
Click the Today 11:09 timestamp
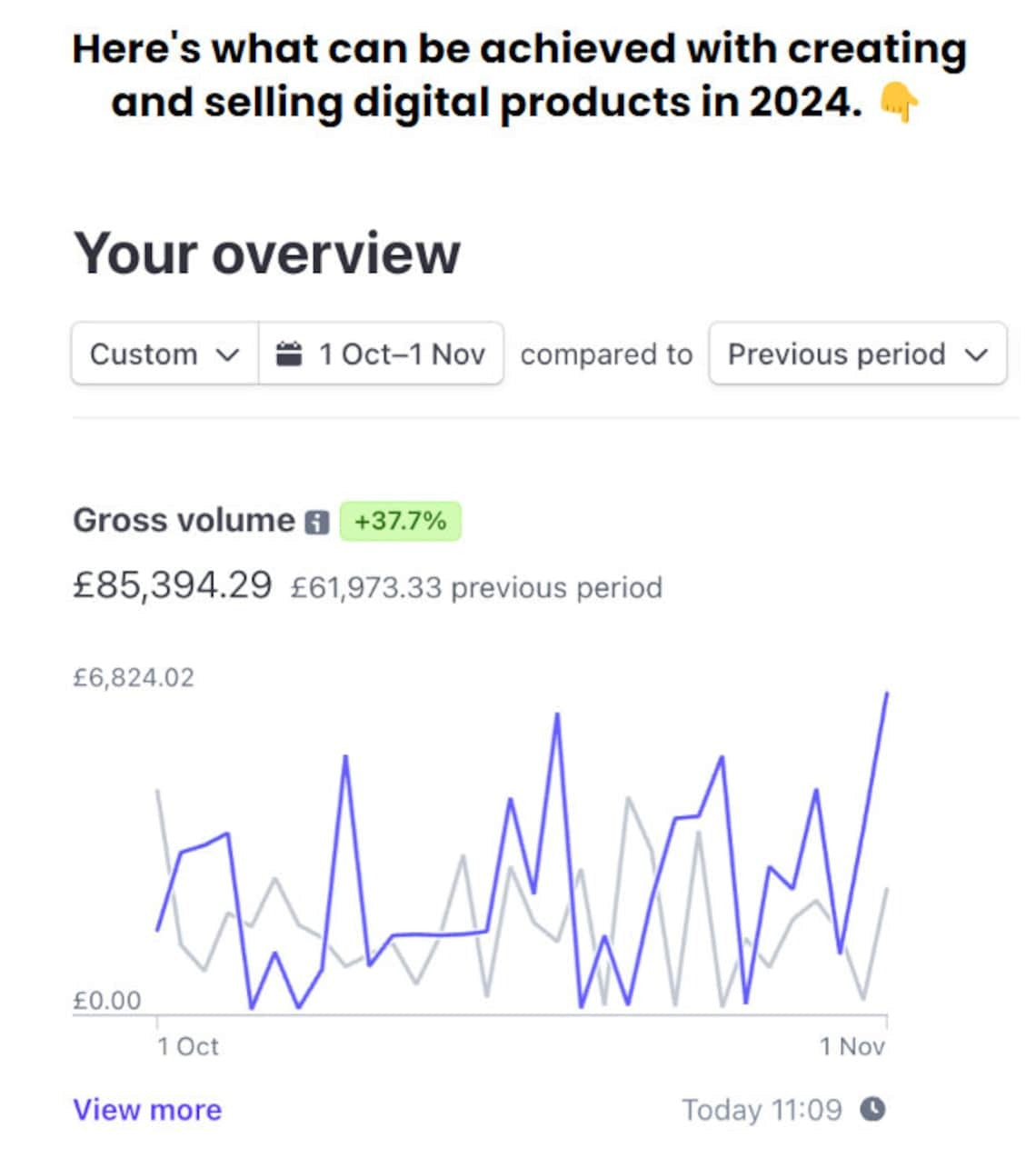[762, 1110]
